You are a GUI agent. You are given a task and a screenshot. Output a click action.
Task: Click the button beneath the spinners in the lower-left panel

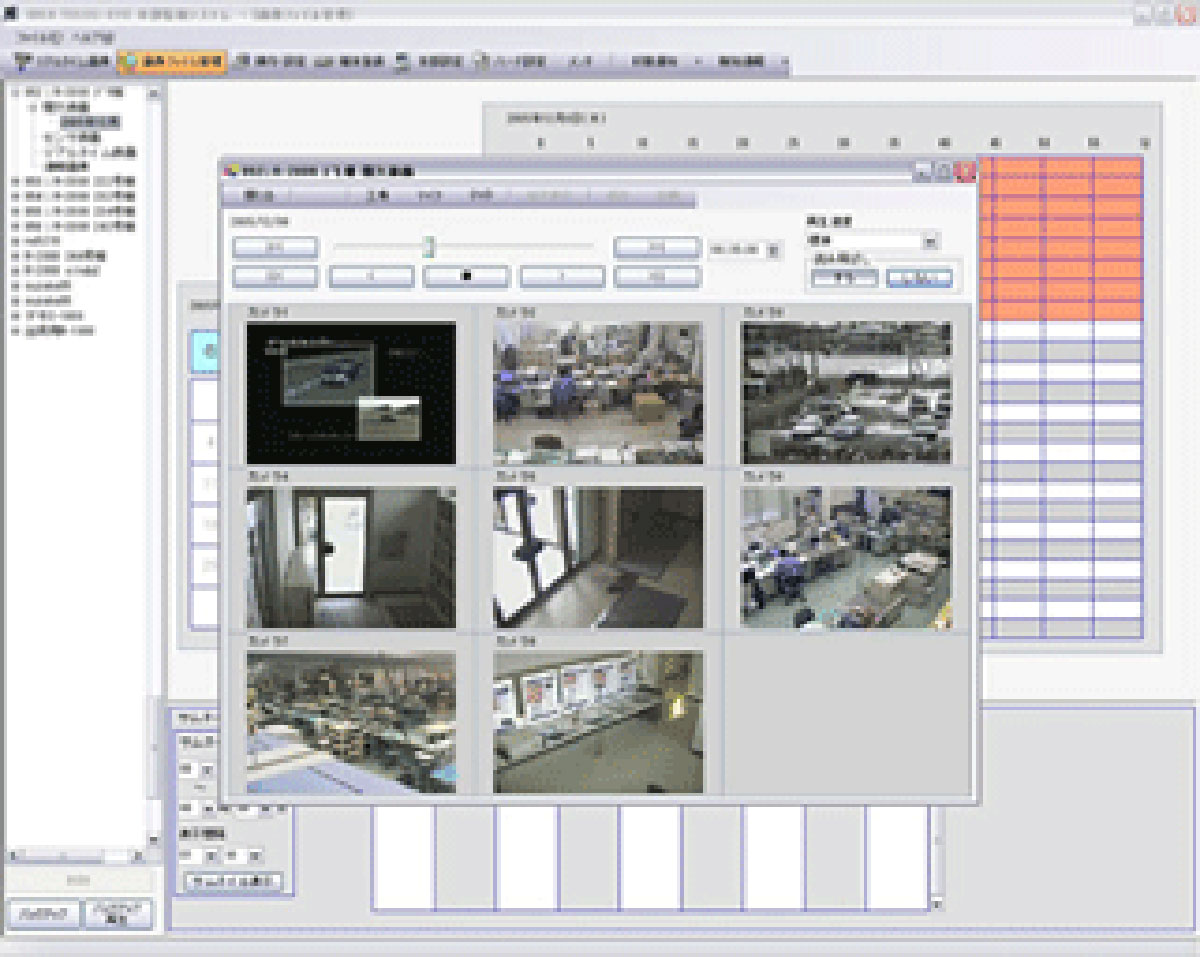point(234,881)
